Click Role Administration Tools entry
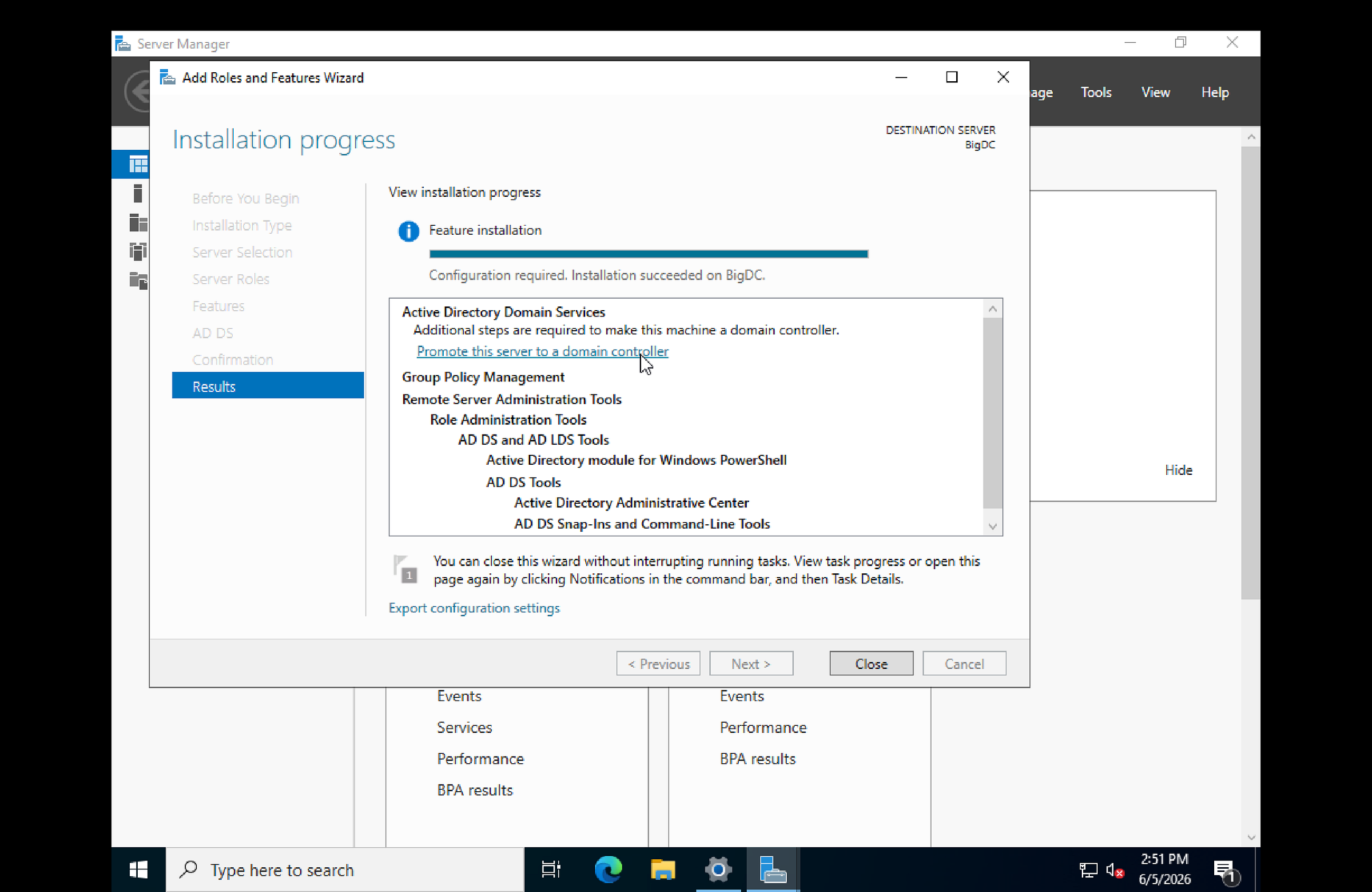The width and height of the screenshot is (1372, 892). (x=508, y=419)
